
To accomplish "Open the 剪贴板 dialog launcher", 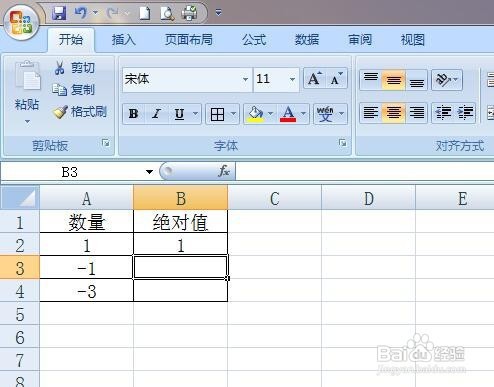I will point(106,143).
